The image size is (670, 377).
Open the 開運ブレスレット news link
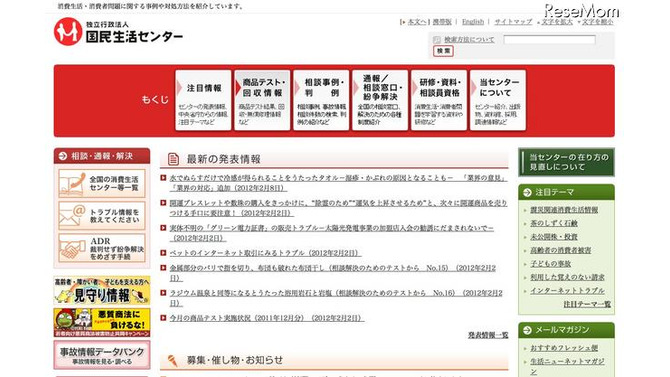click(338, 208)
